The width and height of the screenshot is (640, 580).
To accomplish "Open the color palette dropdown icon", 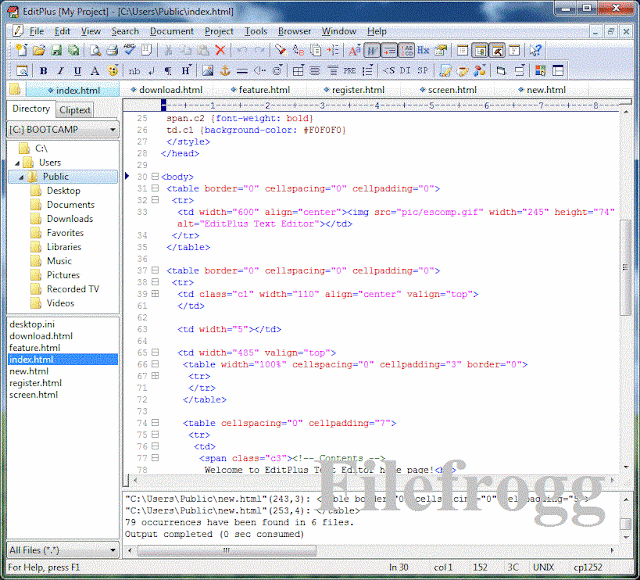I will pyautogui.click(x=113, y=71).
